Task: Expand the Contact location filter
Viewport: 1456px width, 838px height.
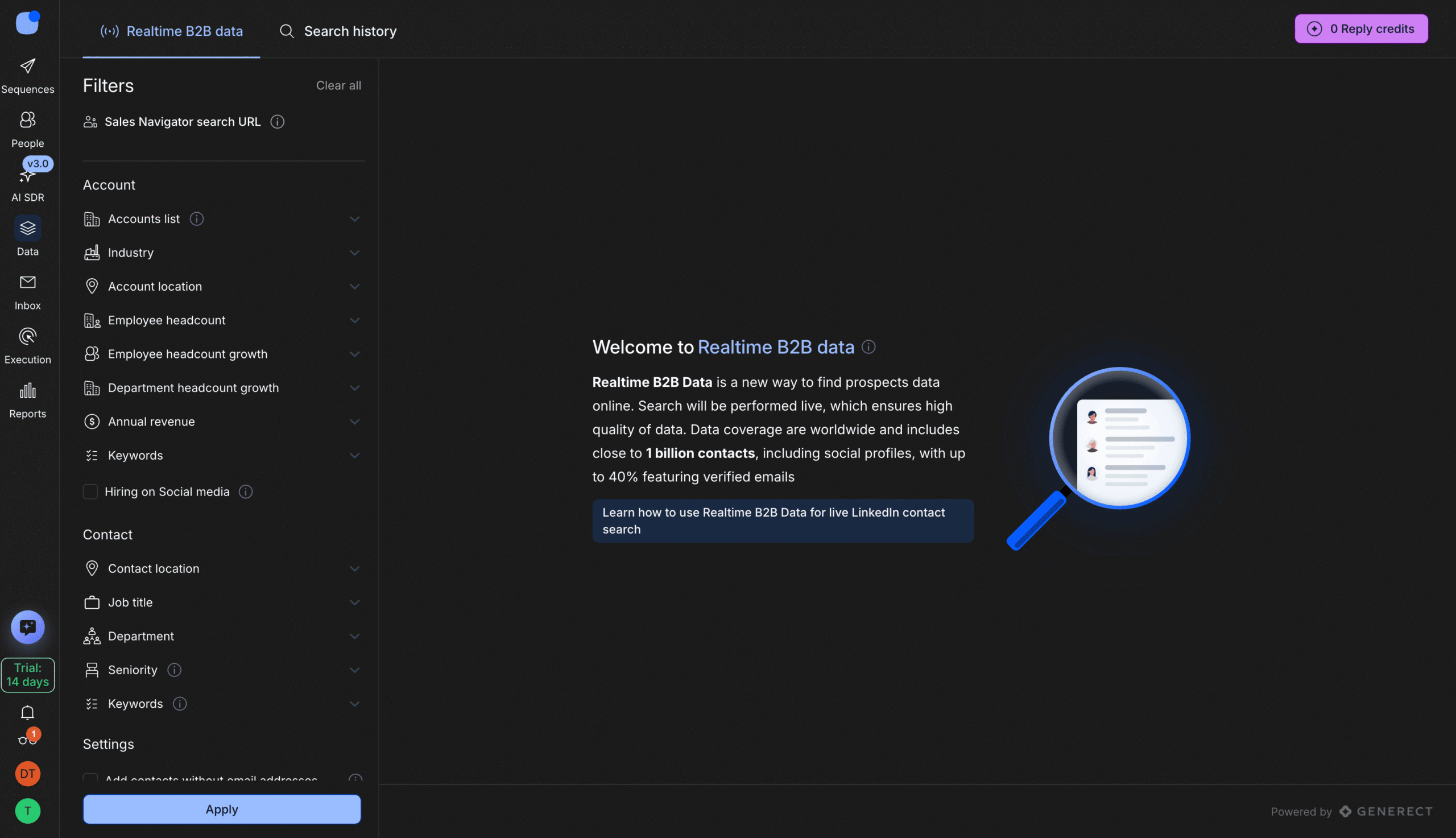Action: click(x=354, y=569)
